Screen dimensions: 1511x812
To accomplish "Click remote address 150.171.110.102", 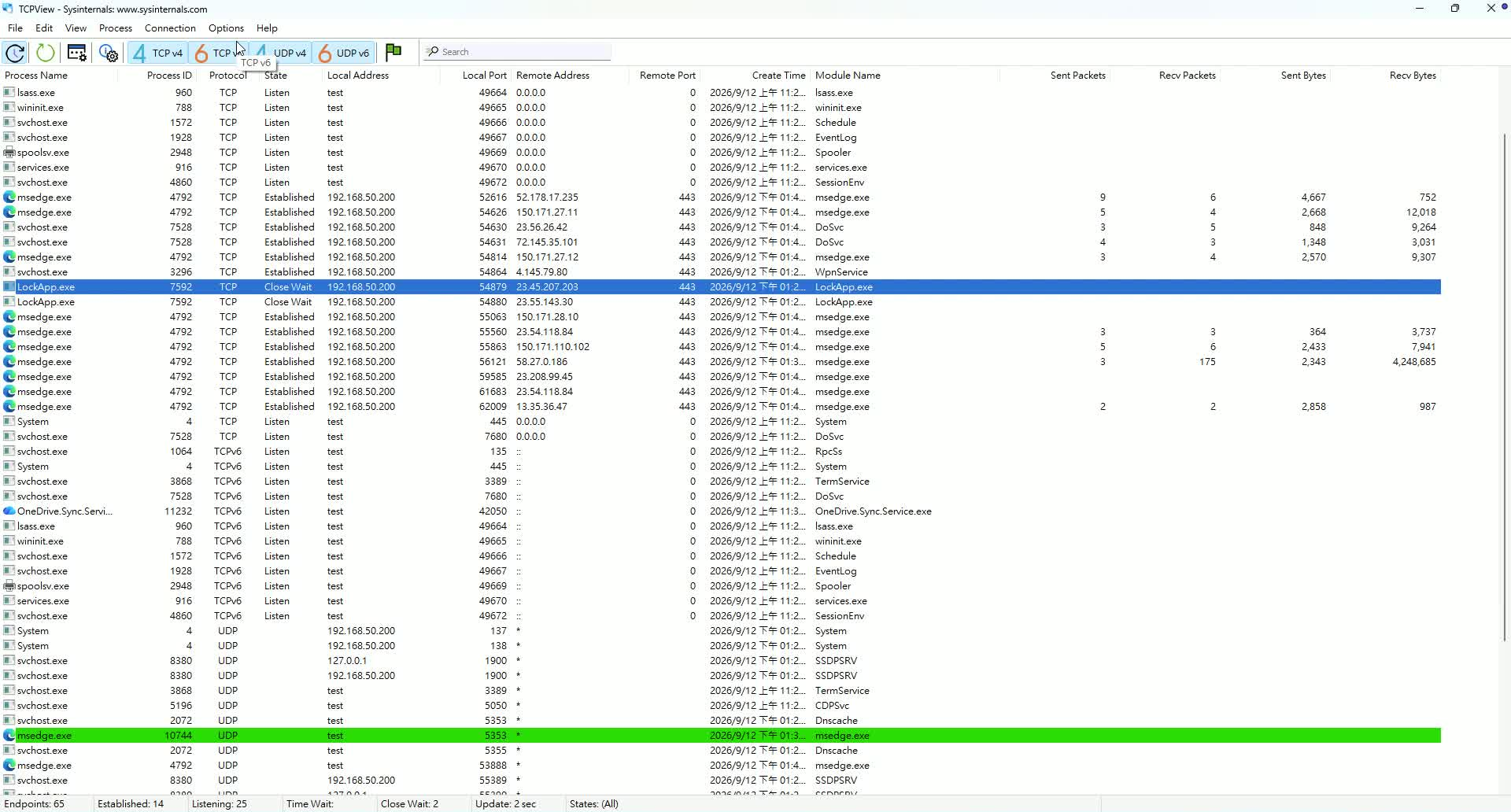I will click(x=552, y=347).
